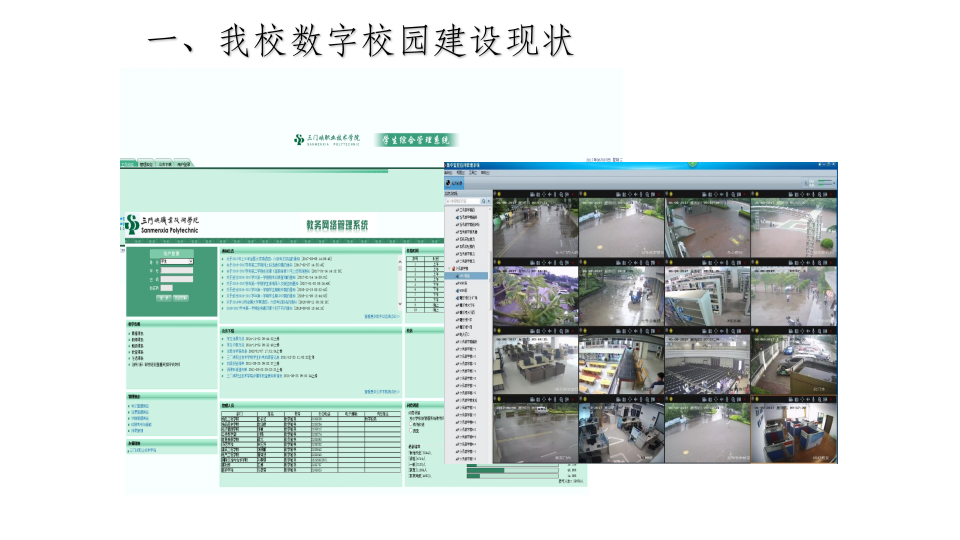960x540 pixels.
Task: Click the view-more link under notice list
Action: pos(382,317)
